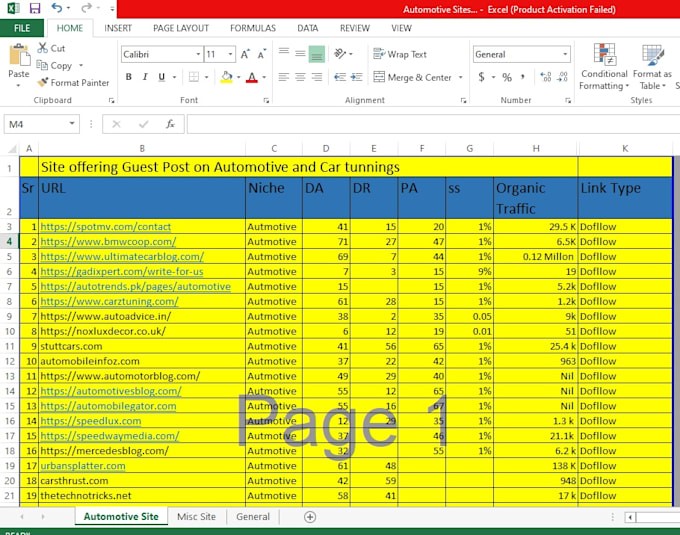Toggle Italic formatting

(x=145, y=77)
